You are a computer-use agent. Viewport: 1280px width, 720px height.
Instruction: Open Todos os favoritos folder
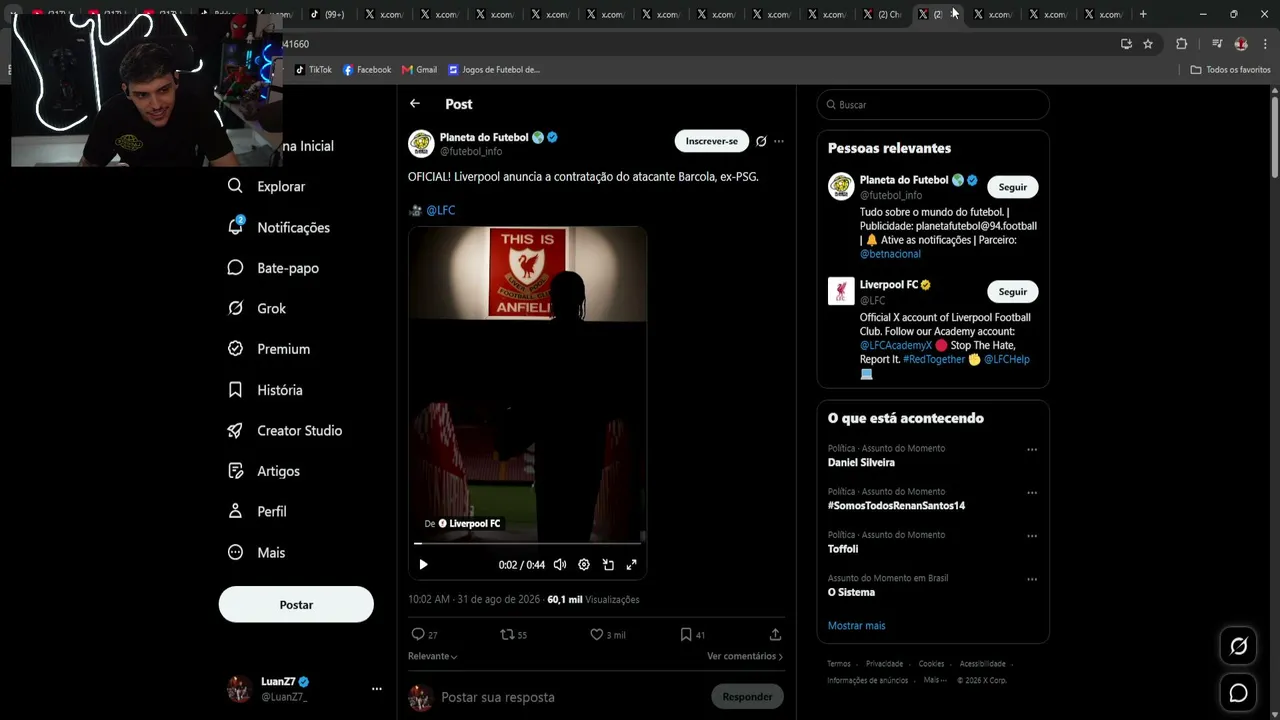pos(1230,70)
